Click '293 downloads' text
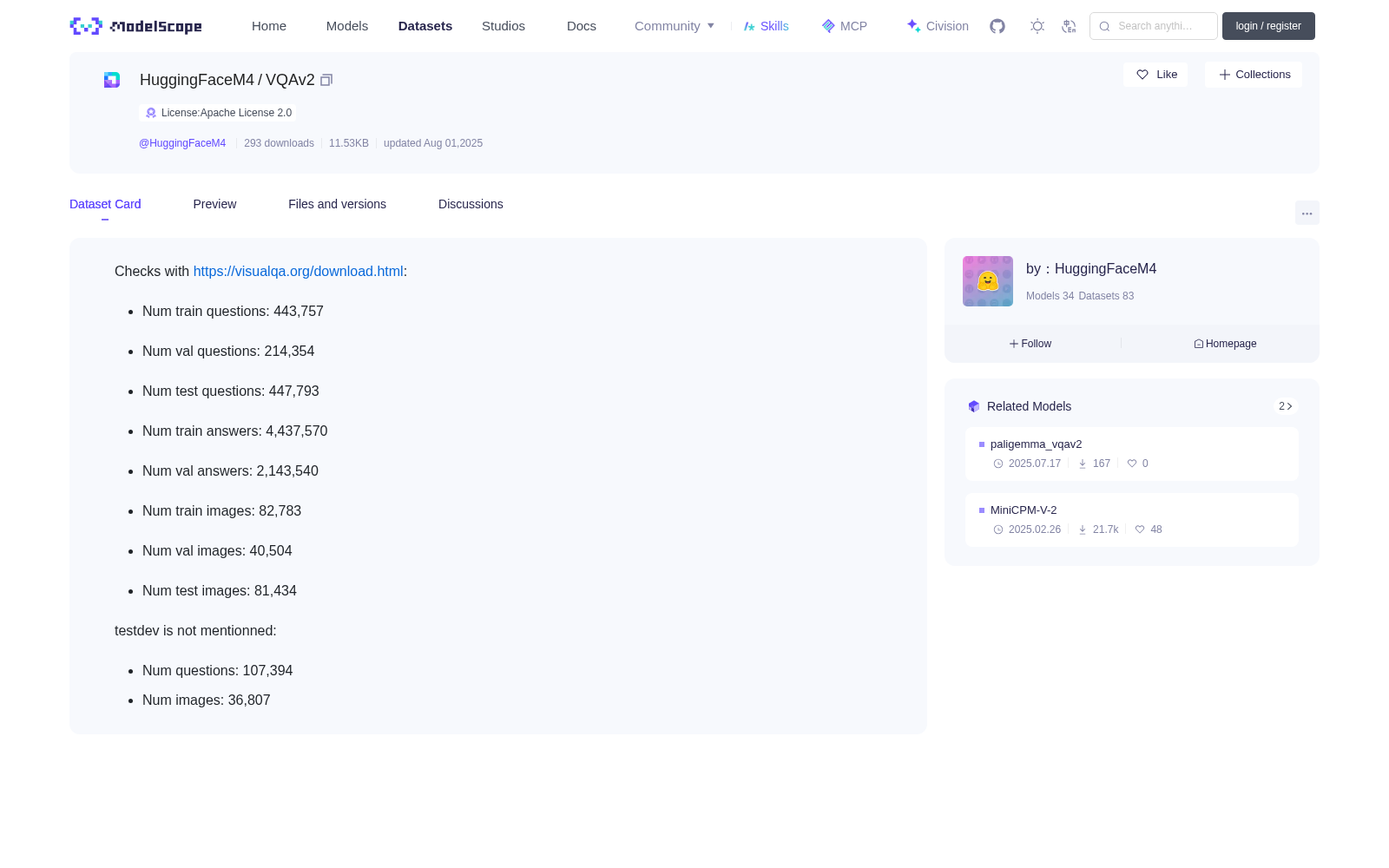The image size is (1389, 868). pyautogui.click(x=279, y=143)
